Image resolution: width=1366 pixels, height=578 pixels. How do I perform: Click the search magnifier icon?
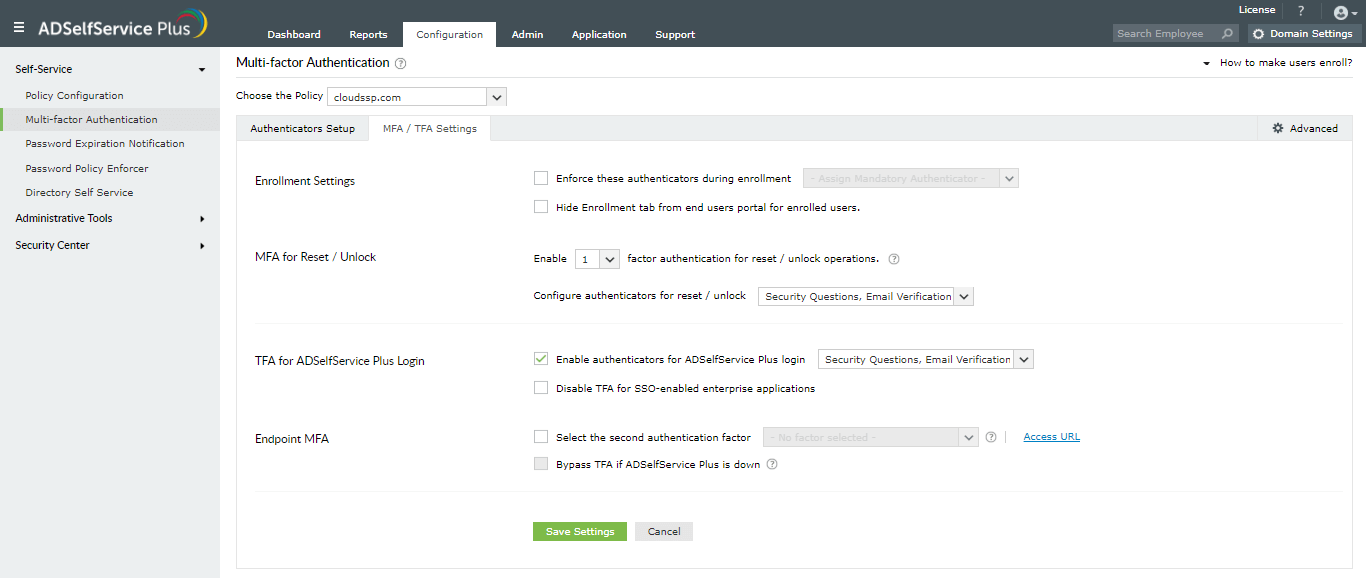(1227, 34)
